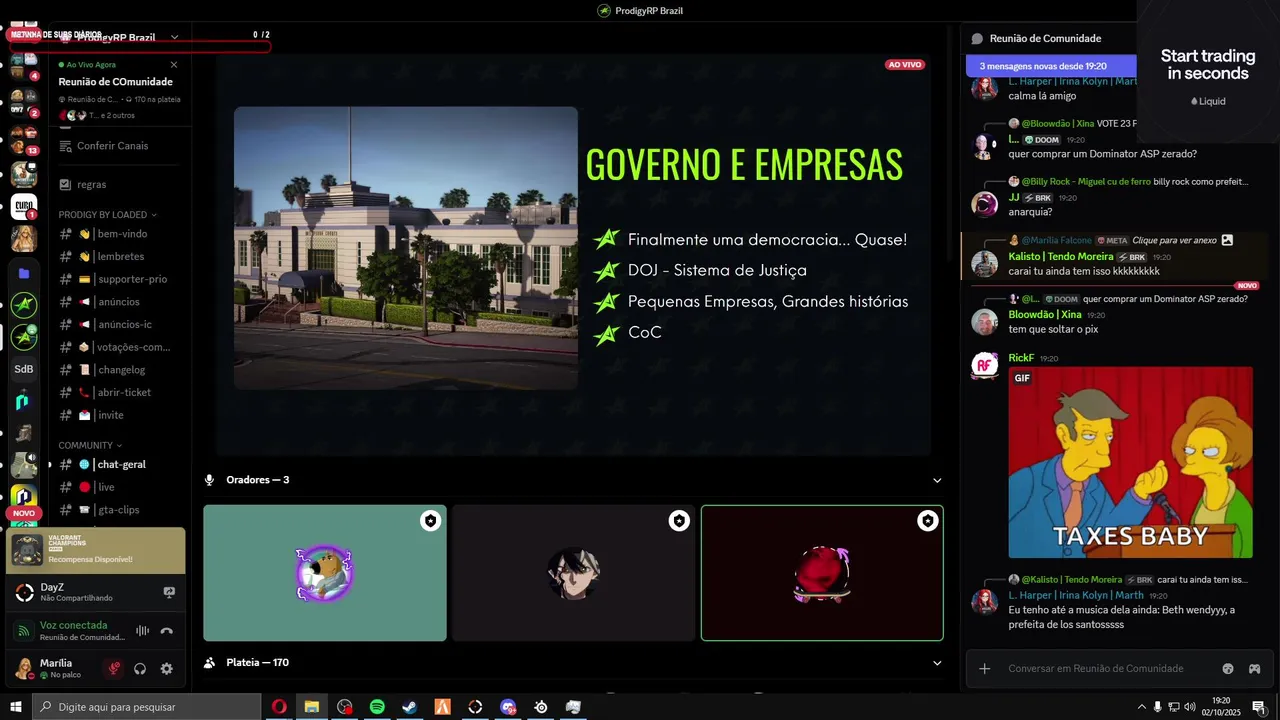
Task: Jump to 3 mensagens novas banner
Action: pyautogui.click(x=1051, y=66)
